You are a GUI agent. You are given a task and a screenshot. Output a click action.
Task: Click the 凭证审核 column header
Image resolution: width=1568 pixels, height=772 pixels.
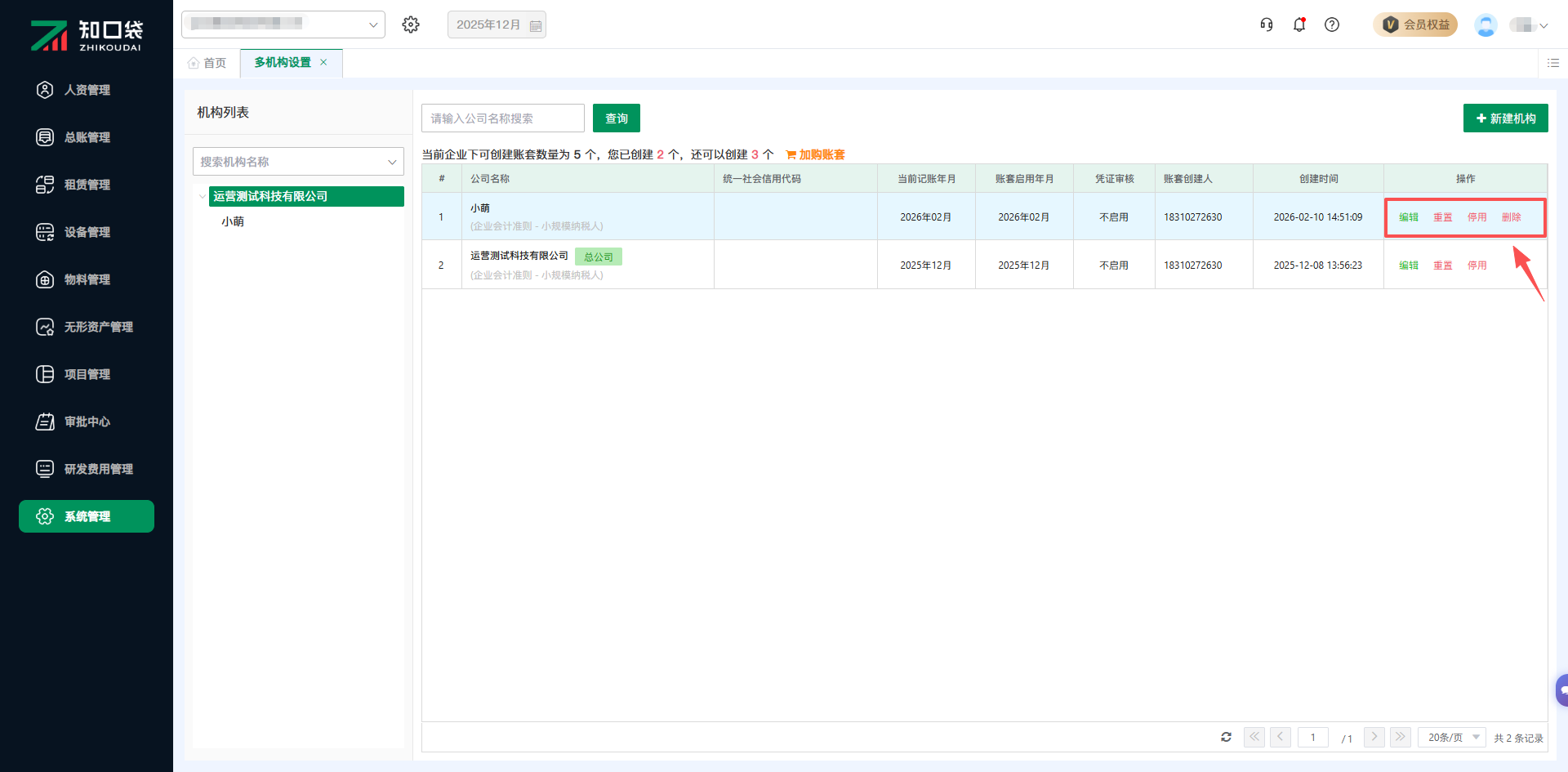point(1115,179)
